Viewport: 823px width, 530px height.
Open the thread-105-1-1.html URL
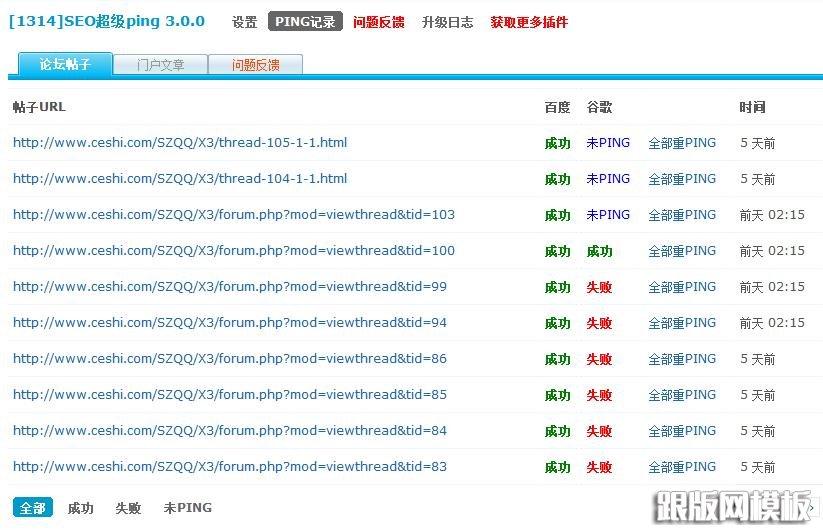(x=180, y=143)
